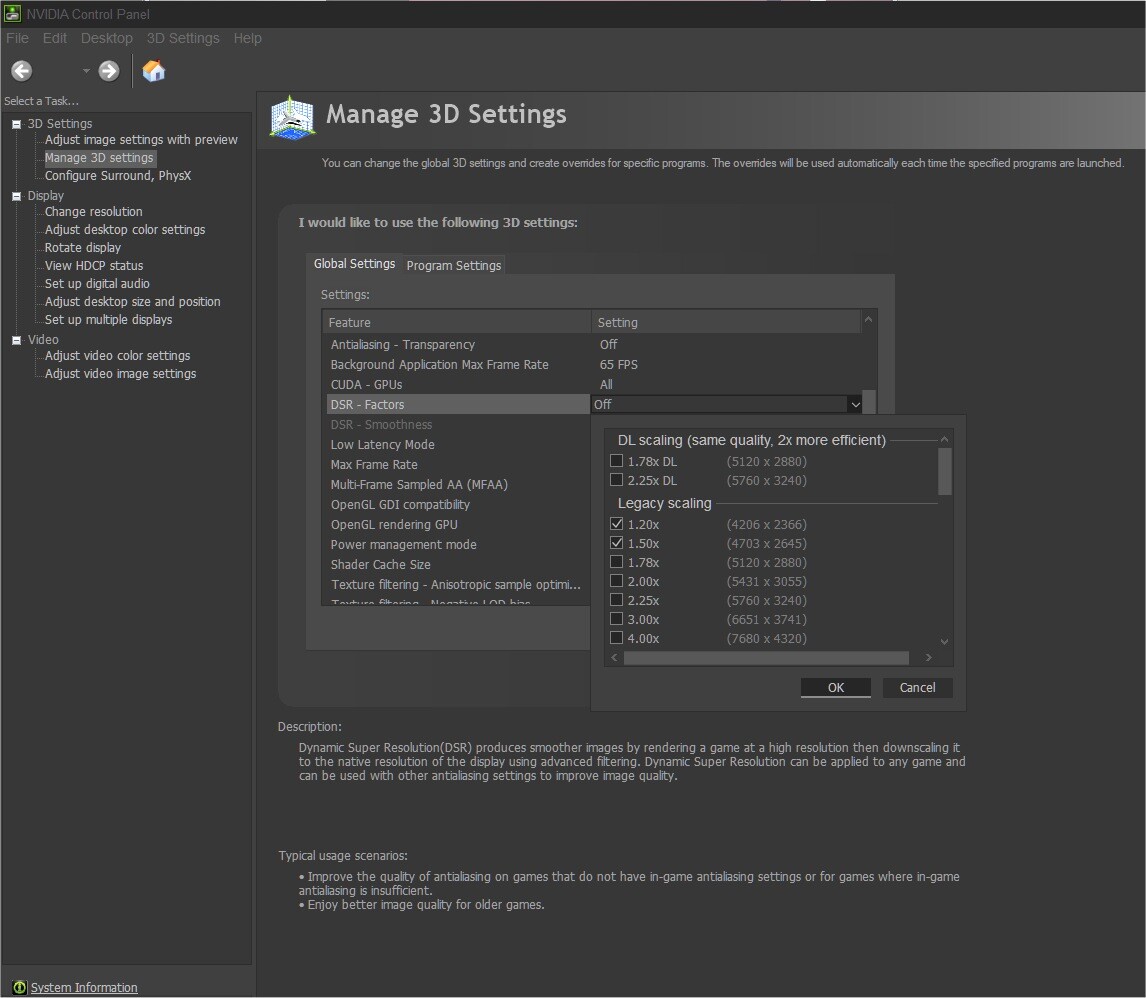1146x998 pixels.
Task: Open Adjust desktop color settings
Action: 125,229
